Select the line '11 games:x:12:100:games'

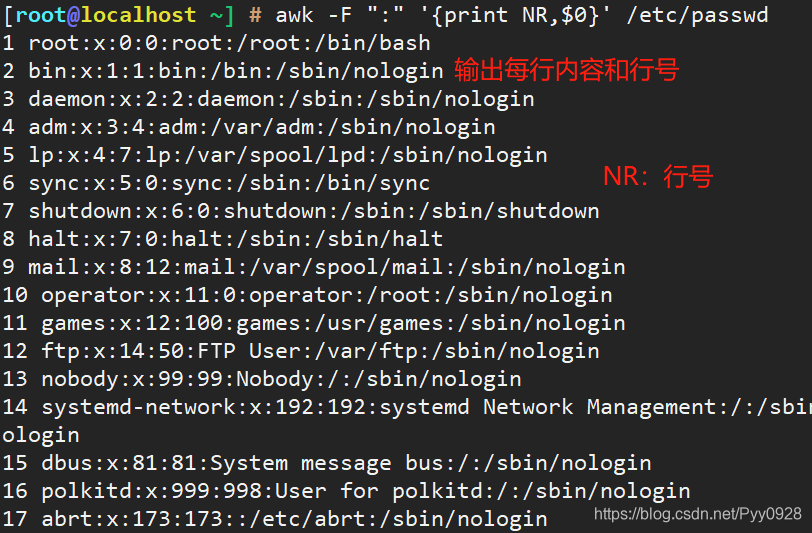tap(314, 323)
